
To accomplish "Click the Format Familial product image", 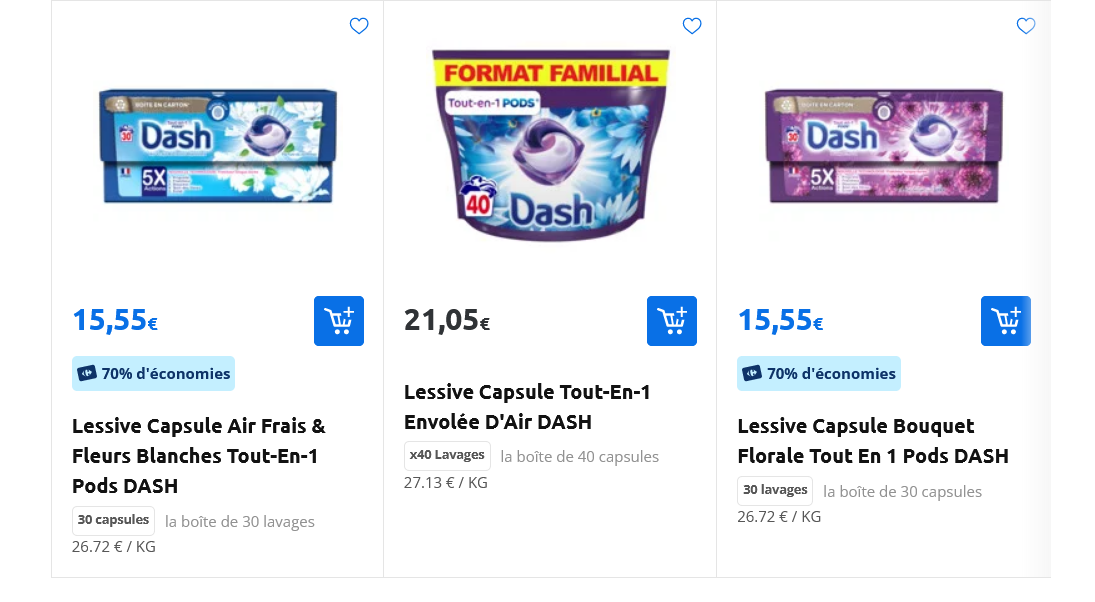I will [549, 145].
